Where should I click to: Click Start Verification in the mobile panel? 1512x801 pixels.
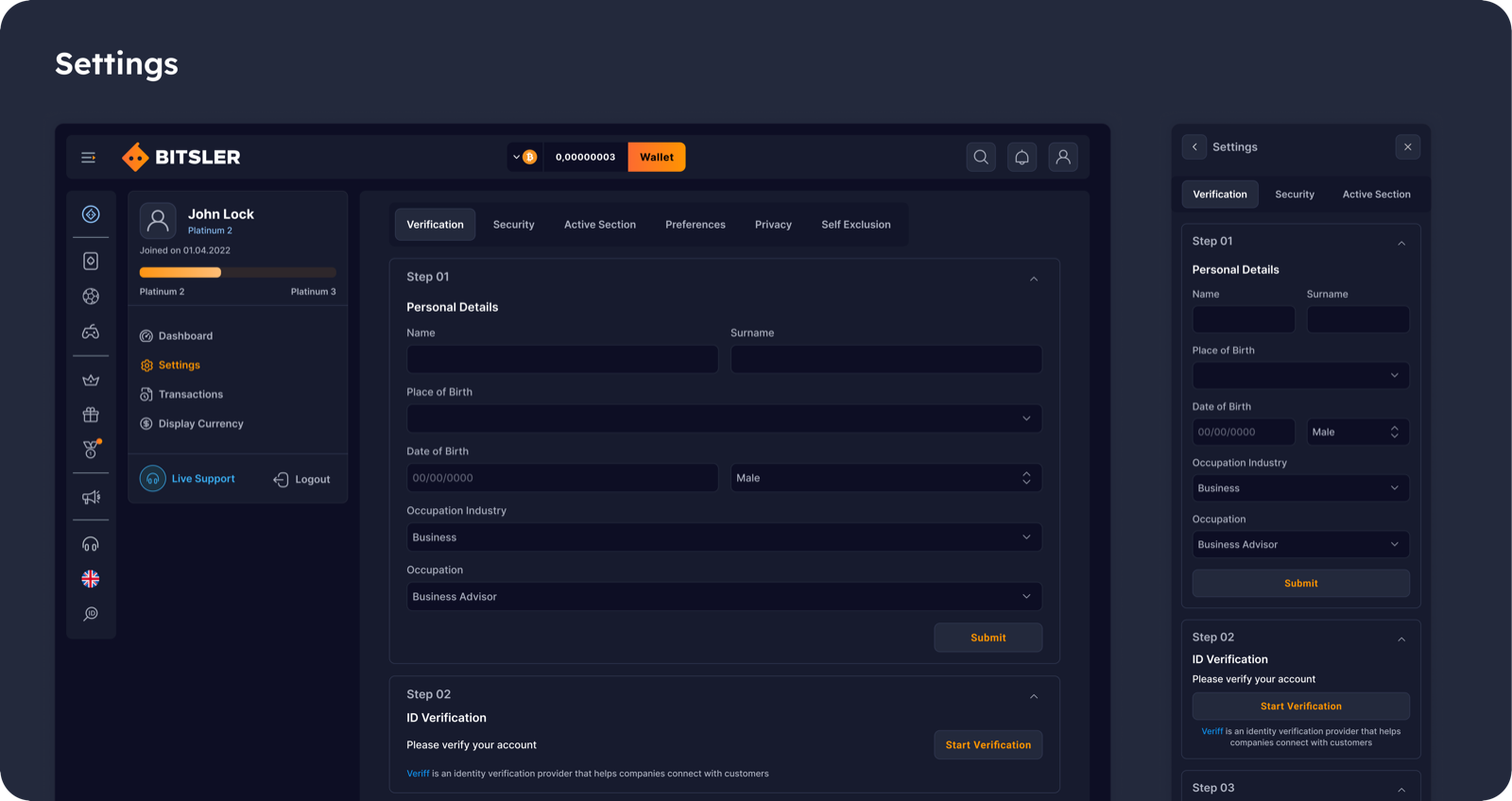tap(1300, 707)
